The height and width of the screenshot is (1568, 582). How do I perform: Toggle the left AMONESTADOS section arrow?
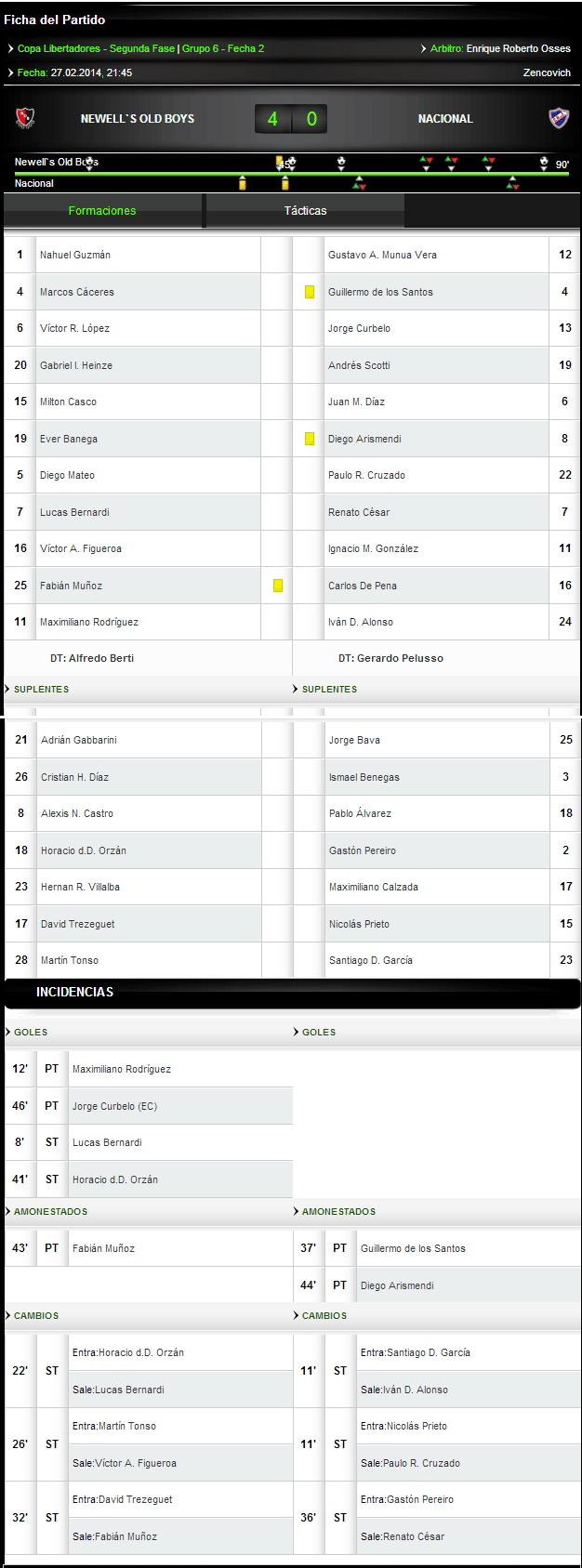8,1211
